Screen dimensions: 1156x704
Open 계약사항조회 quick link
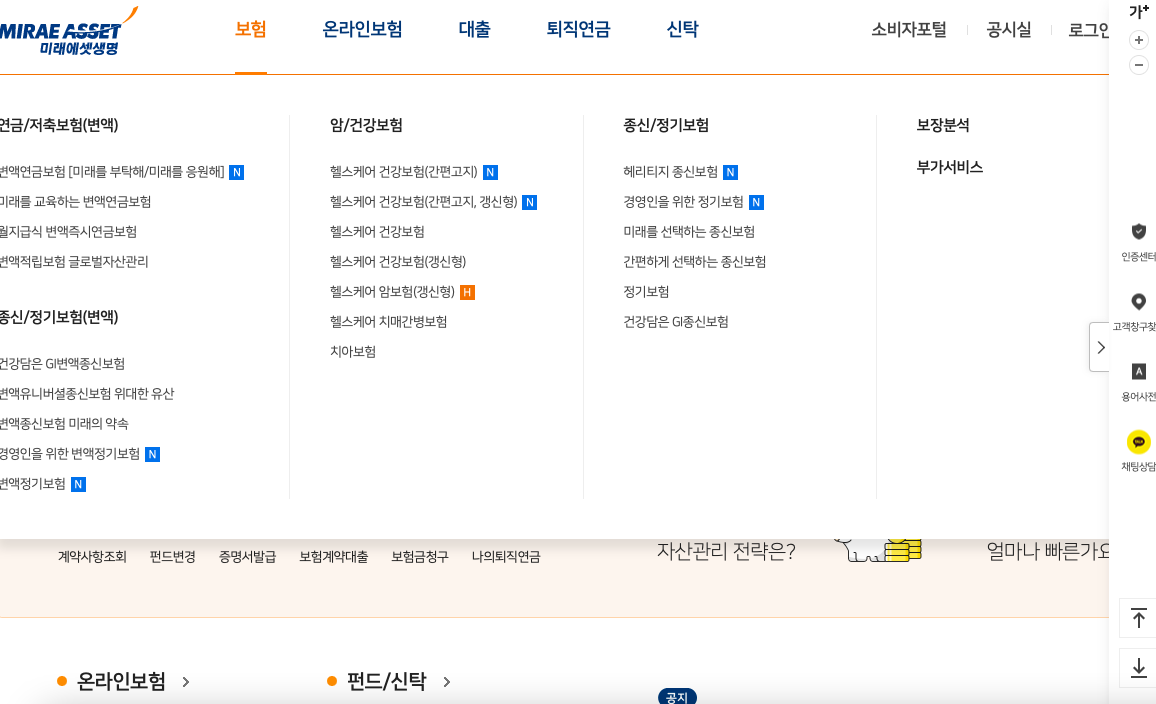click(x=92, y=557)
